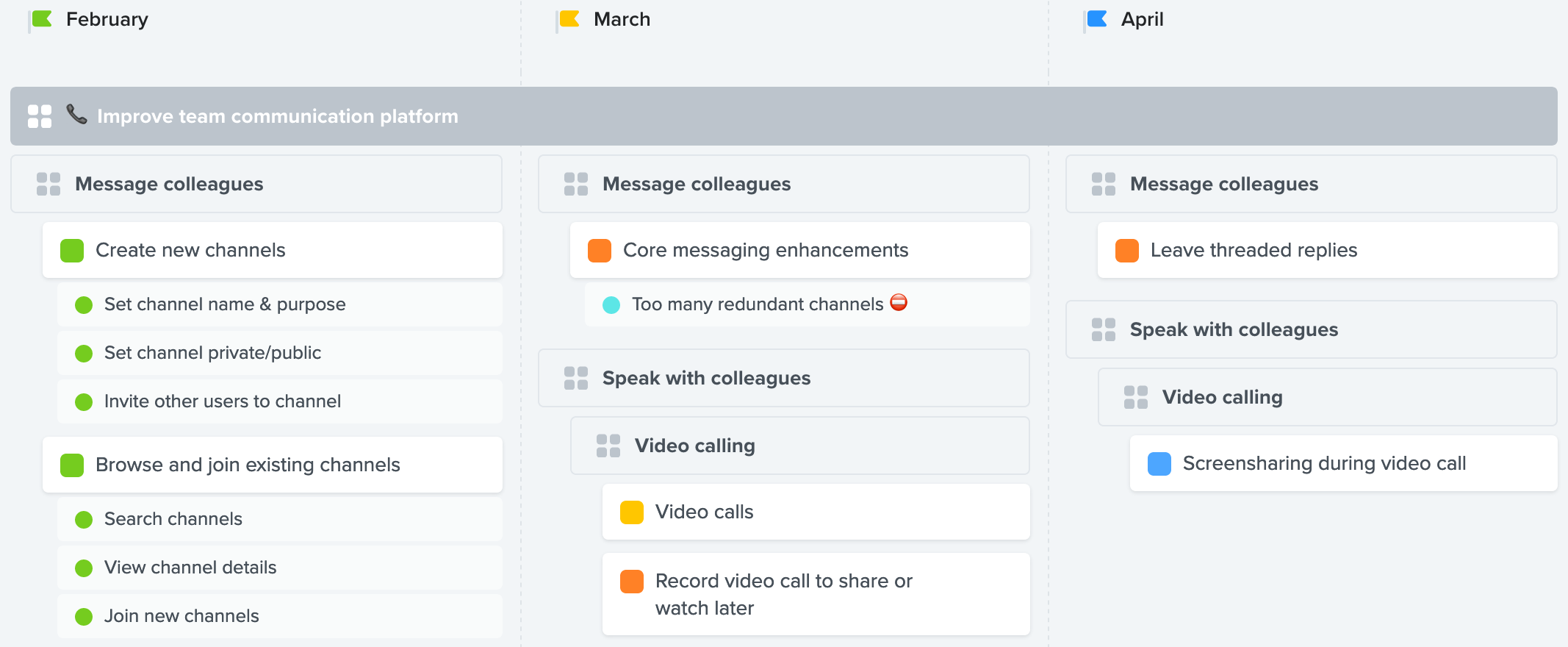Screen dimensions: 1568x647
Task: Click the green dot on Join new channels
Action: pos(84,617)
